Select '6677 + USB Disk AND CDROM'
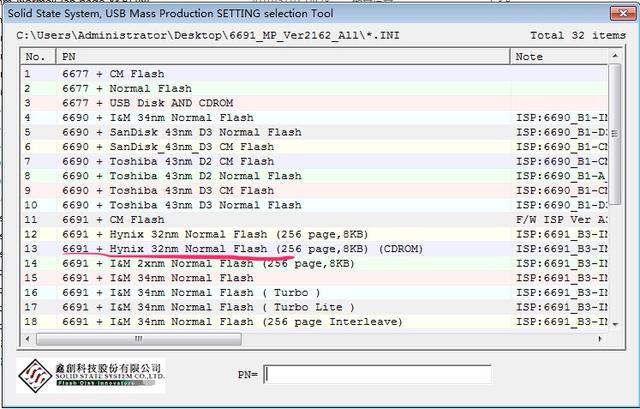Viewport: 640px width, 409px height. (314, 103)
